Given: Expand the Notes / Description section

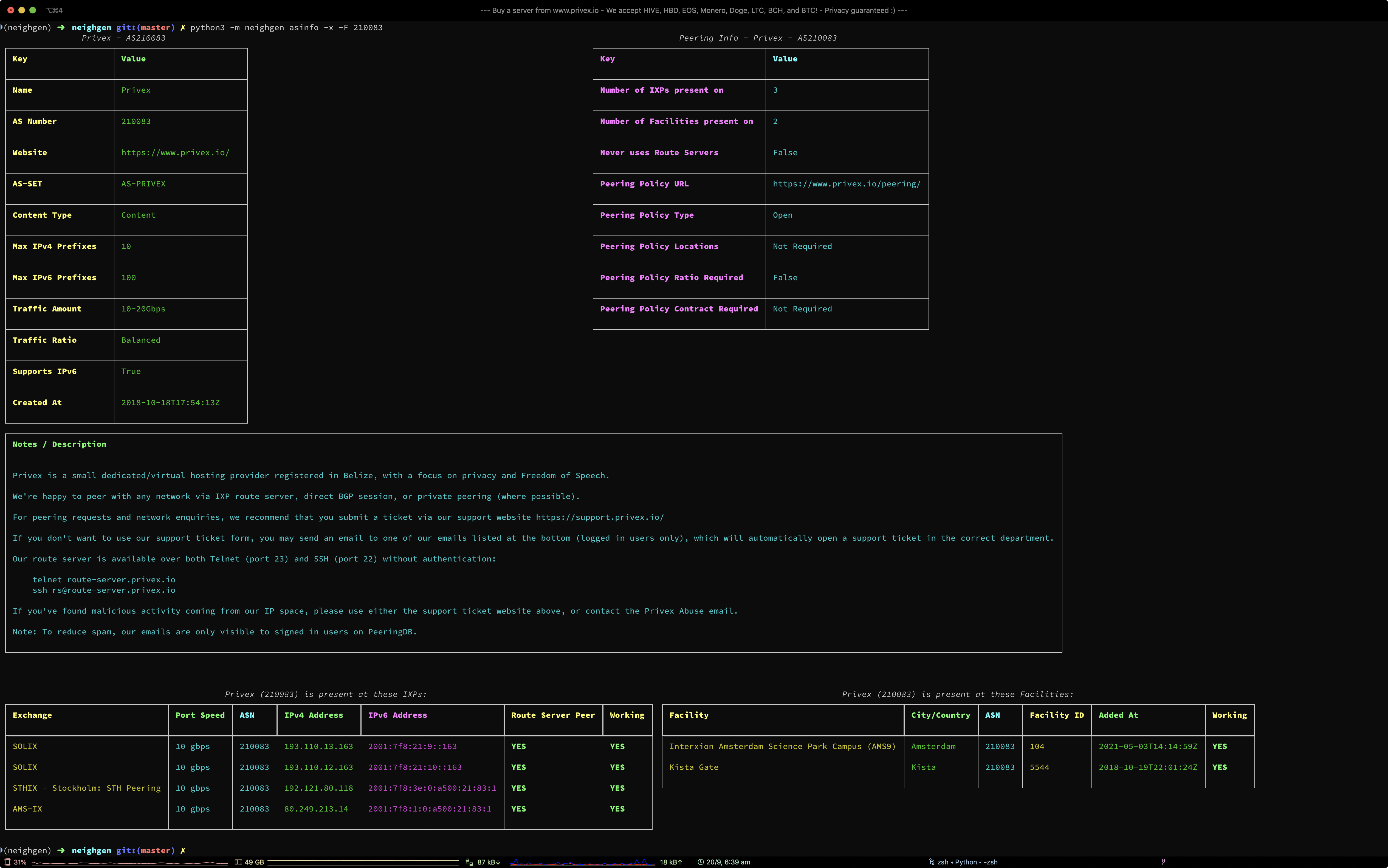Looking at the screenshot, I should click(x=59, y=444).
